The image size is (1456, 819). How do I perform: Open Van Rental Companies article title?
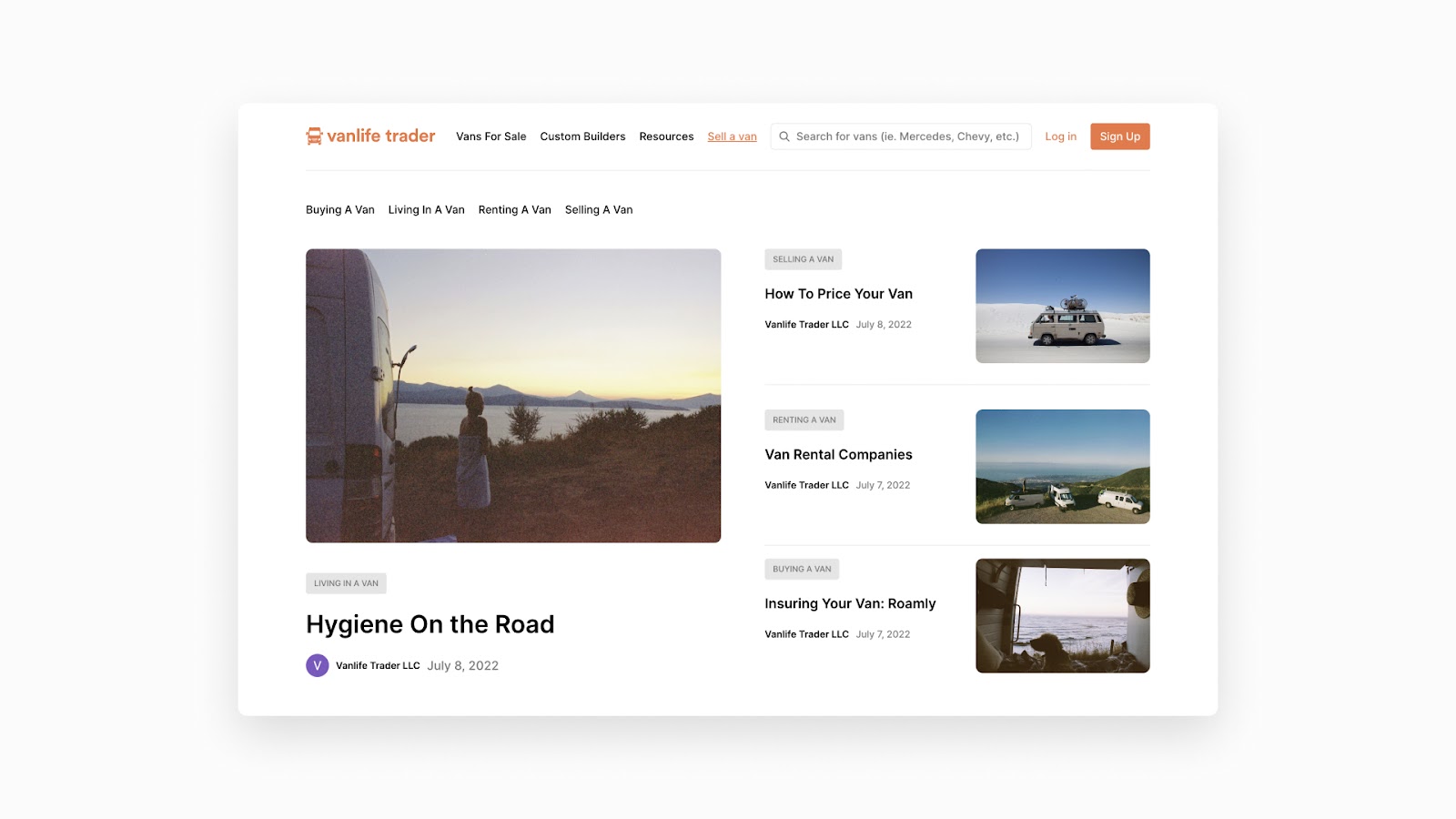[x=839, y=454]
